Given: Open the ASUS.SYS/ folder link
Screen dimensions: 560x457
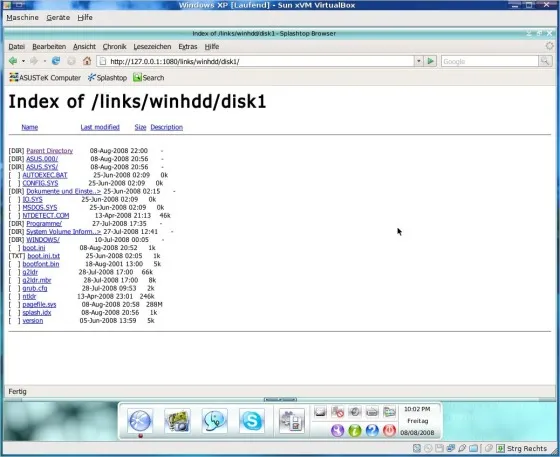Looking at the screenshot, I should (42, 167).
